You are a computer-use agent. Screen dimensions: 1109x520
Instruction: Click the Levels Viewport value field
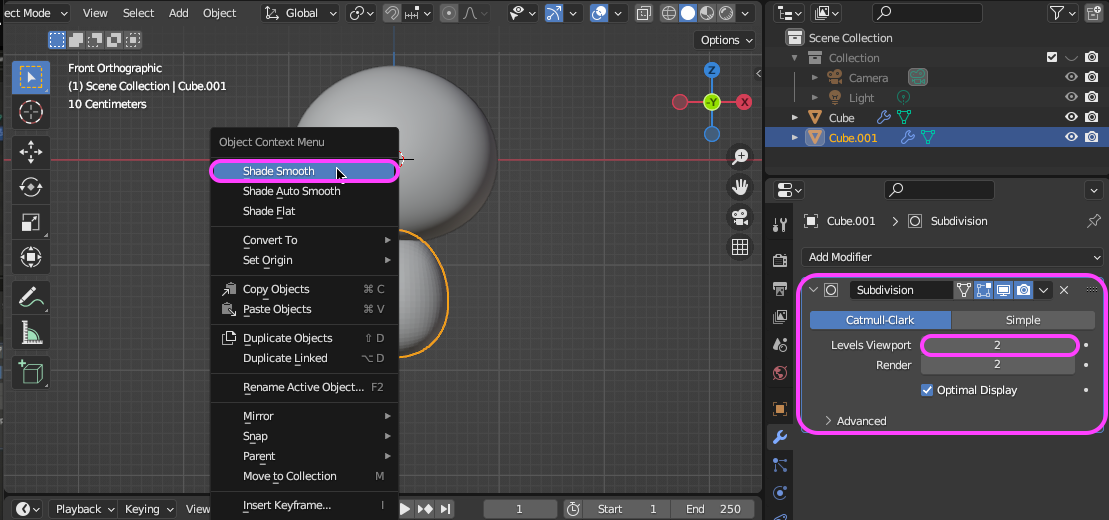pos(997,345)
